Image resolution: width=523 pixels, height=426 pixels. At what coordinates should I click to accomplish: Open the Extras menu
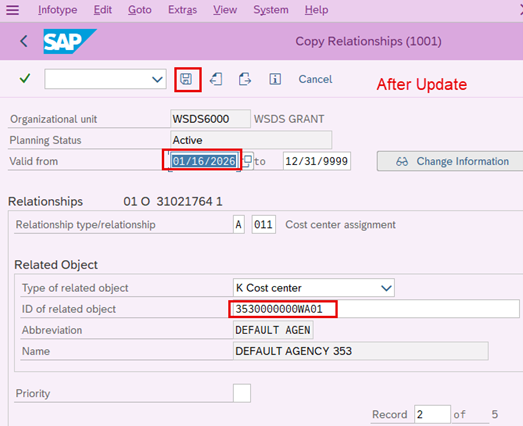pos(182,10)
